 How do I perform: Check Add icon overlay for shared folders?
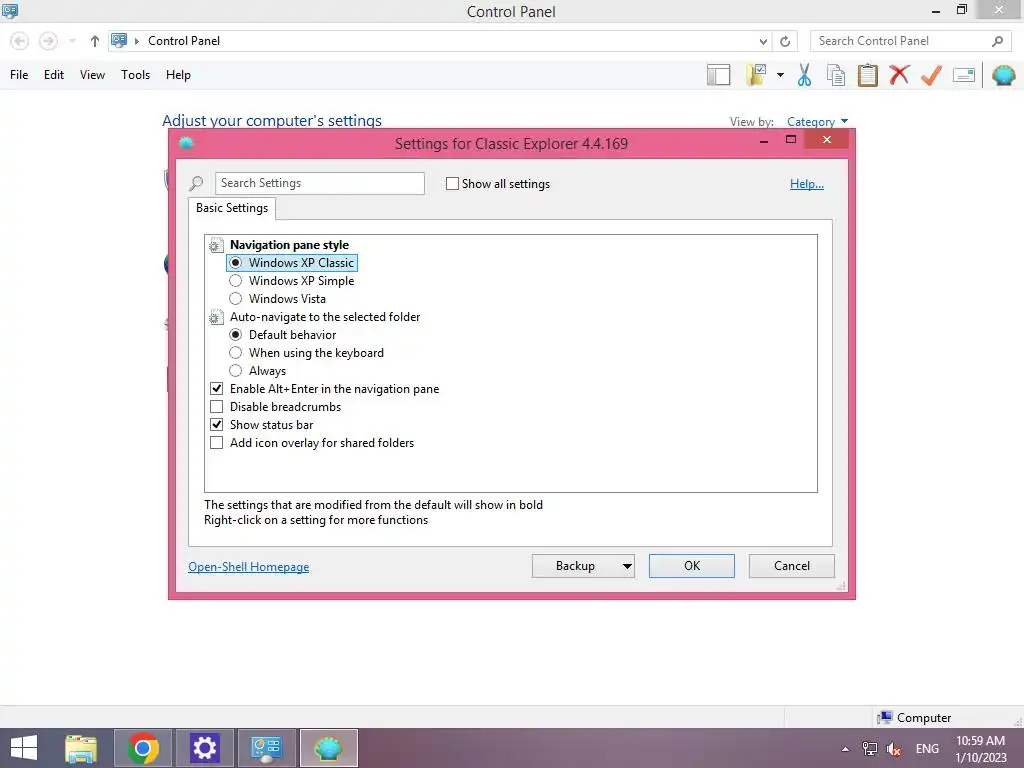[x=217, y=443]
